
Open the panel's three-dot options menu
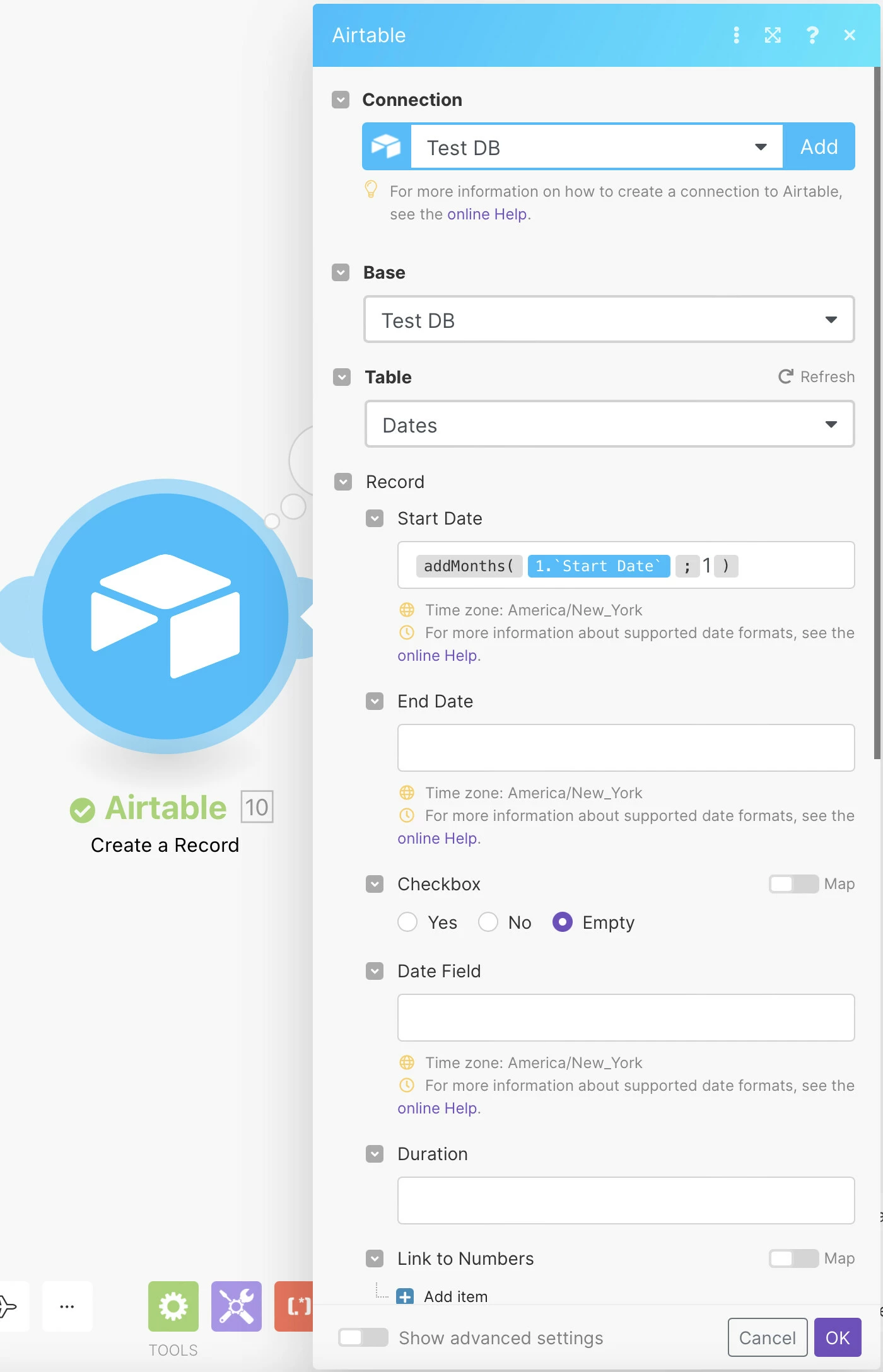tap(736, 35)
